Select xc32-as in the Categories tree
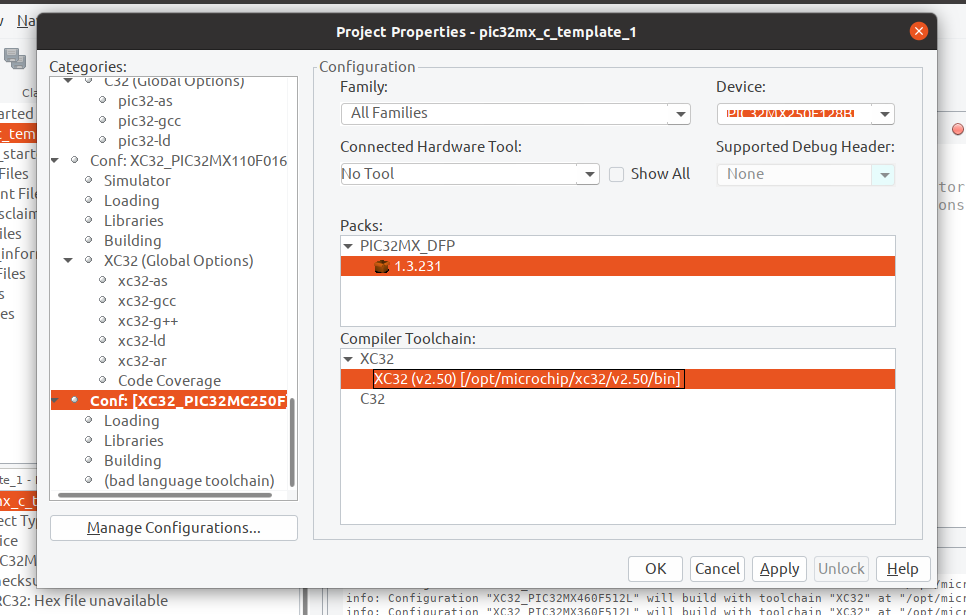The image size is (966, 615). pos(142,281)
